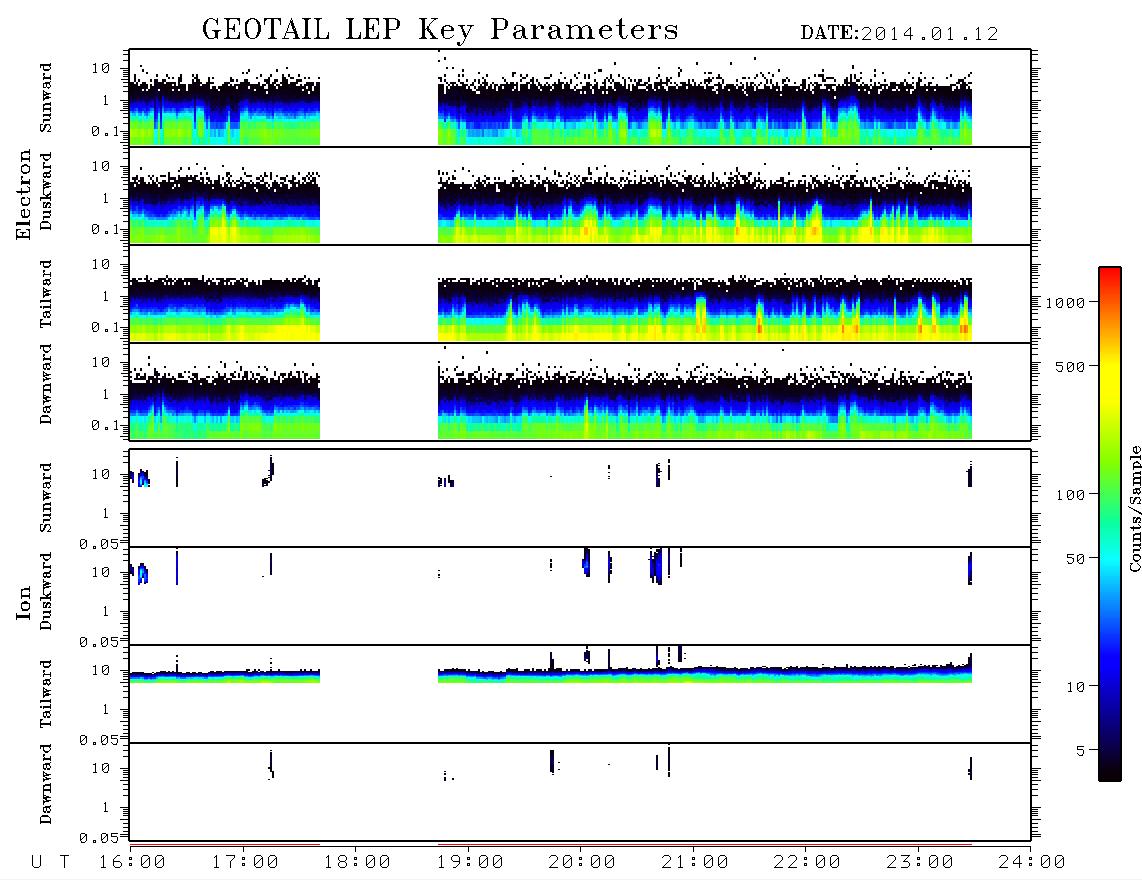Select the Electron Dawnward panel label
Screen dimensions: 1142x880
pyautogui.click(x=46, y=384)
